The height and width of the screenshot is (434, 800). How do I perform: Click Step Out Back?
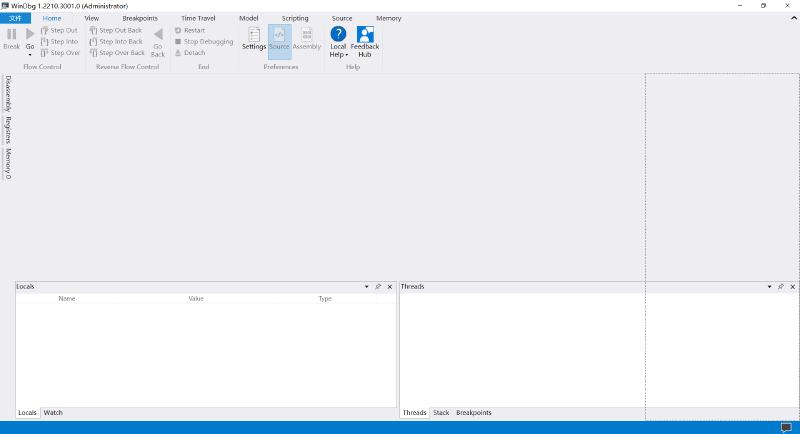116,30
